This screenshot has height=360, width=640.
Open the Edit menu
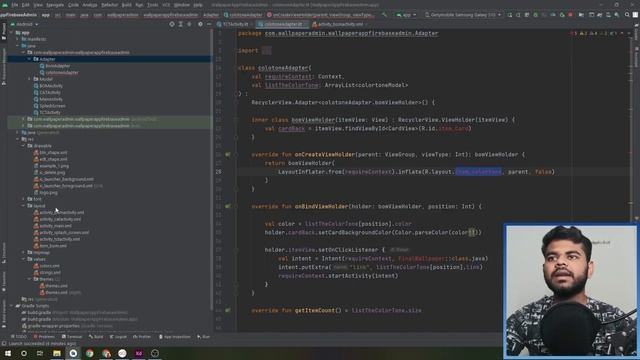25,5
